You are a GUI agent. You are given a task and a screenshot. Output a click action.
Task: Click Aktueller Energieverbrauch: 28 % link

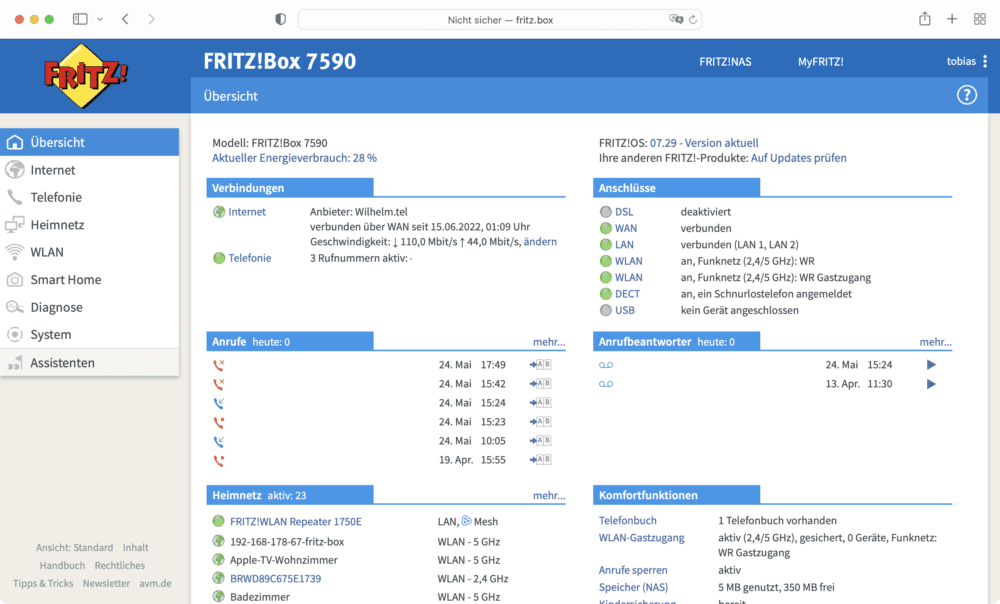pos(294,158)
